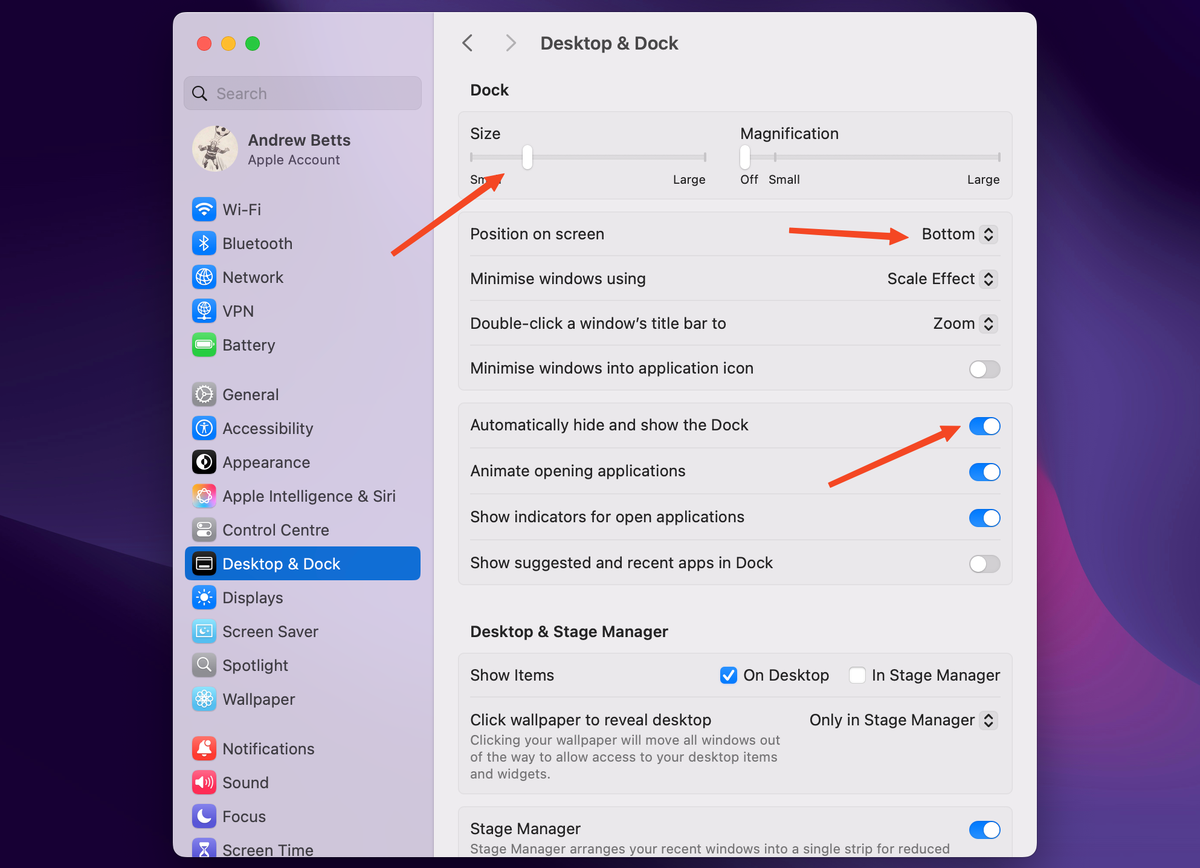Click the 'Show Items' label
The width and height of the screenshot is (1200, 868).
point(512,675)
